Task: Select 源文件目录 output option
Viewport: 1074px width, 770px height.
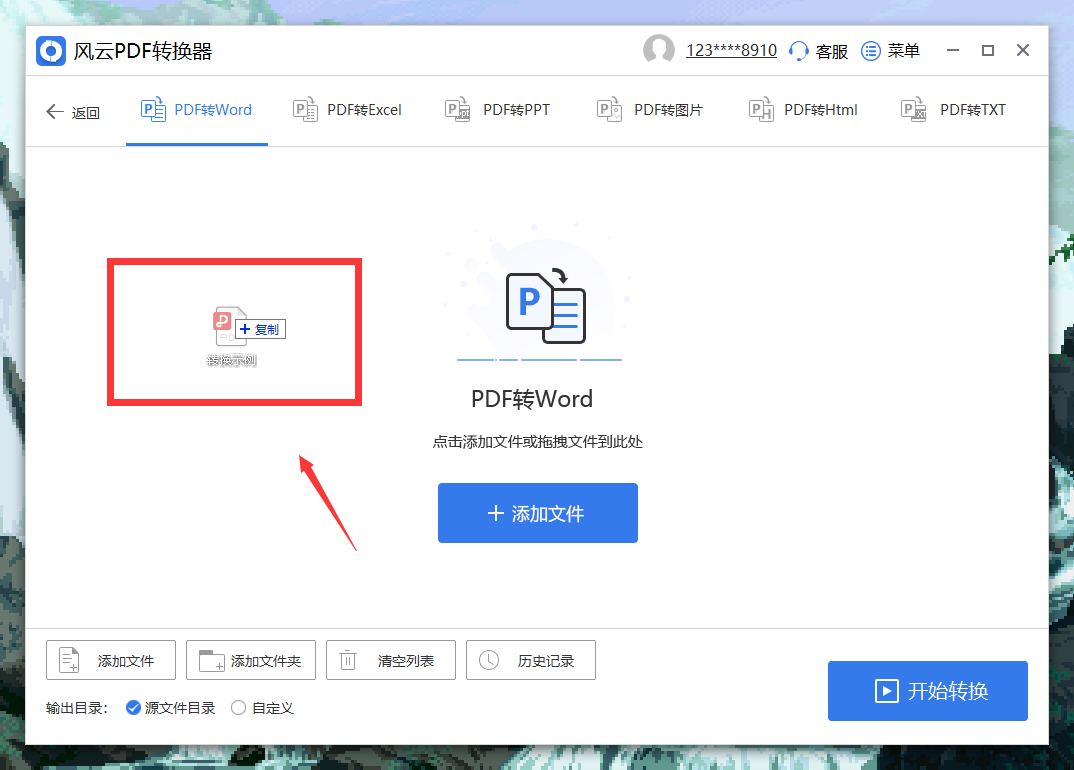Action: click(x=171, y=708)
